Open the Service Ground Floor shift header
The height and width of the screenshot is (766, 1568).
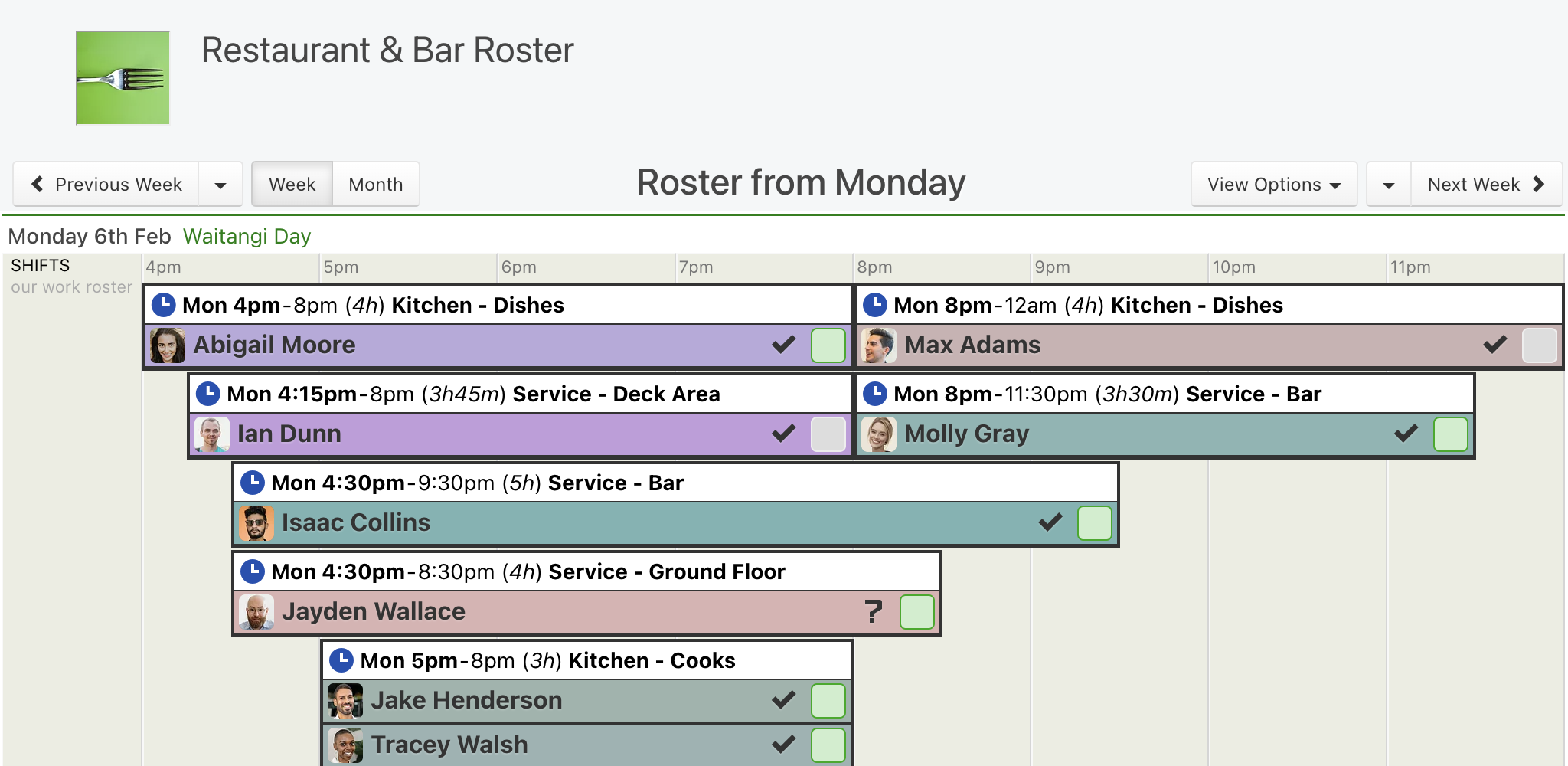coord(586,571)
